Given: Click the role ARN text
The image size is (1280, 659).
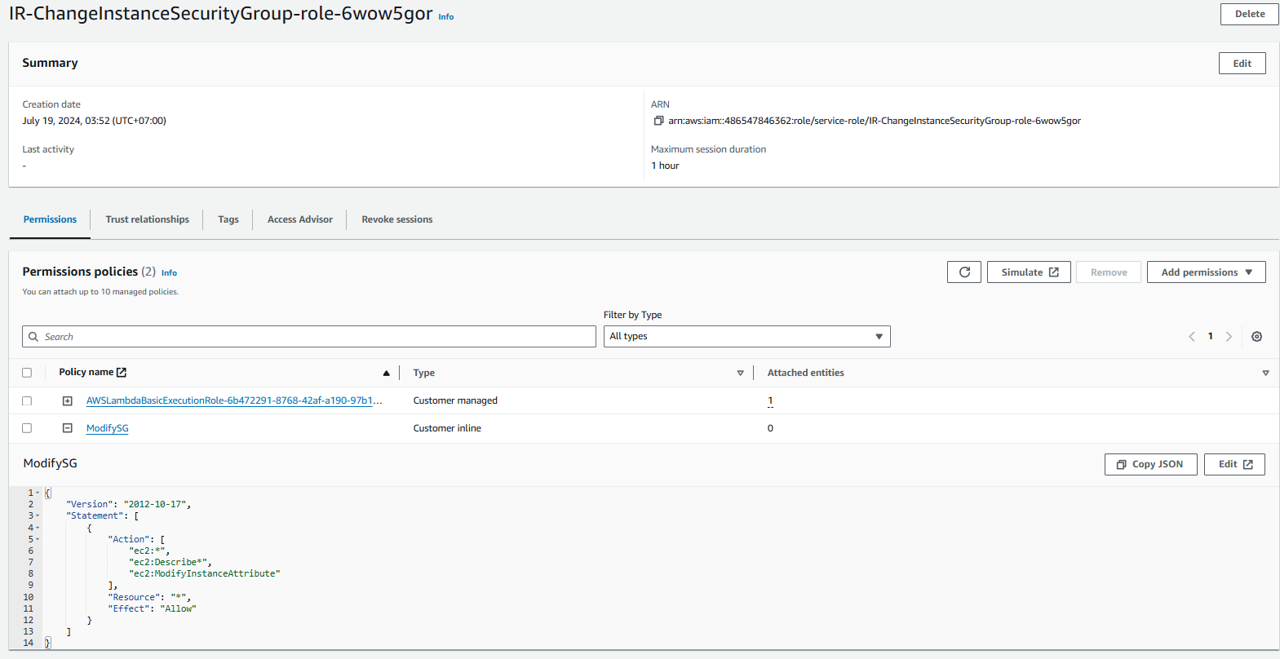Looking at the screenshot, I should click(874, 121).
